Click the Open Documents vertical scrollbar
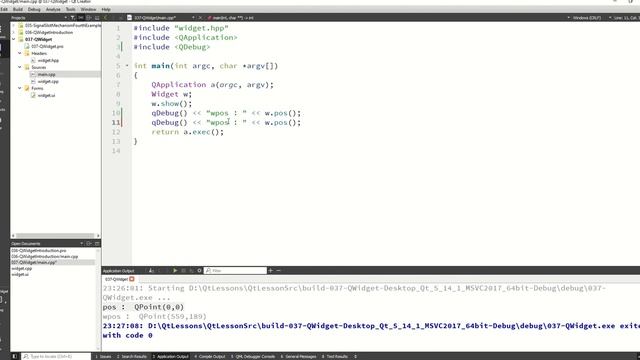Screen dimensions: 640x360 point(98,298)
